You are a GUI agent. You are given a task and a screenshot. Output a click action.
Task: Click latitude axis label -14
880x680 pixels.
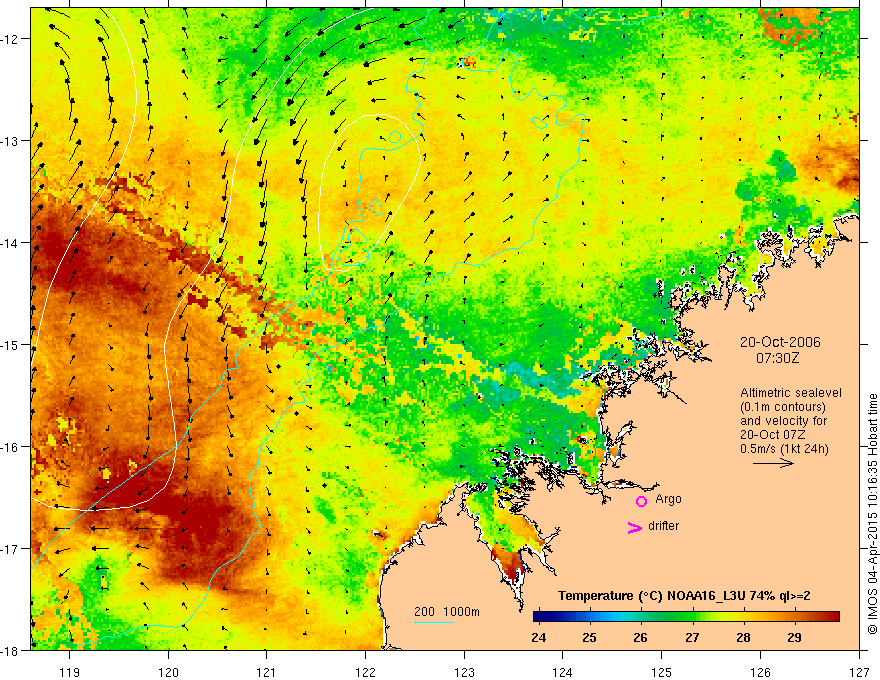(11, 243)
